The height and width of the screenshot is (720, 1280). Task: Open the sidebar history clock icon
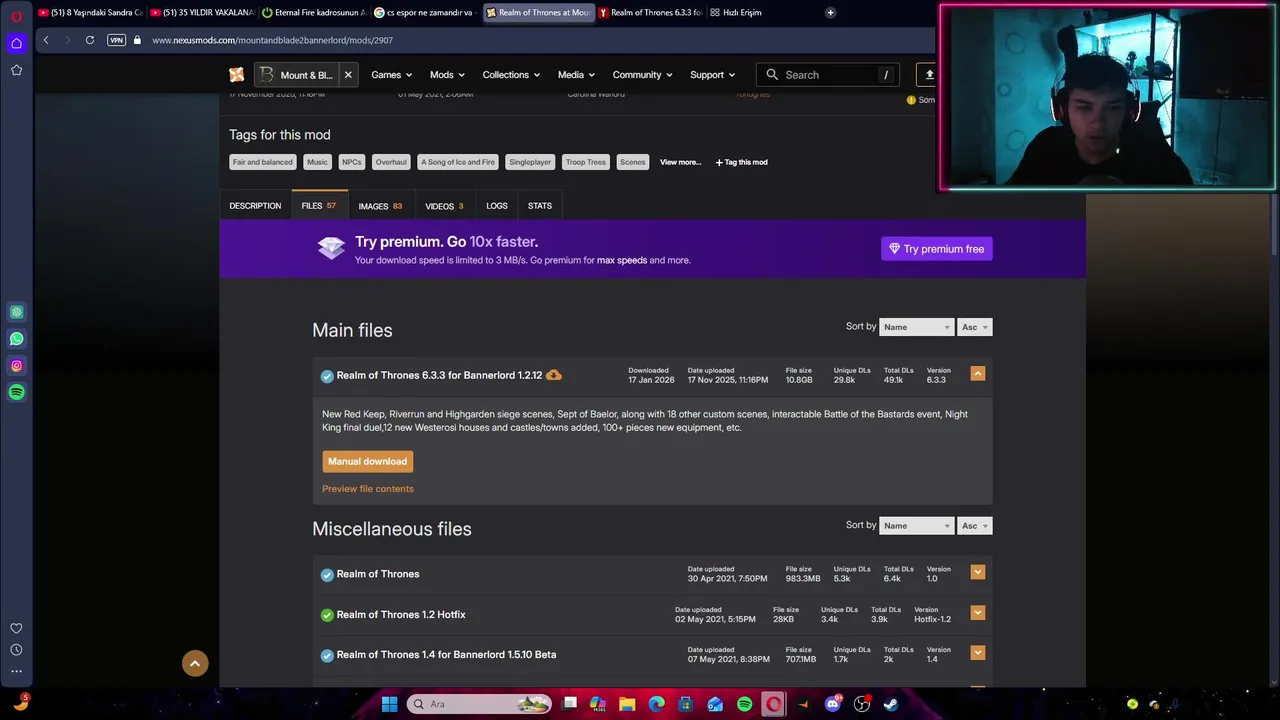click(16, 650)
